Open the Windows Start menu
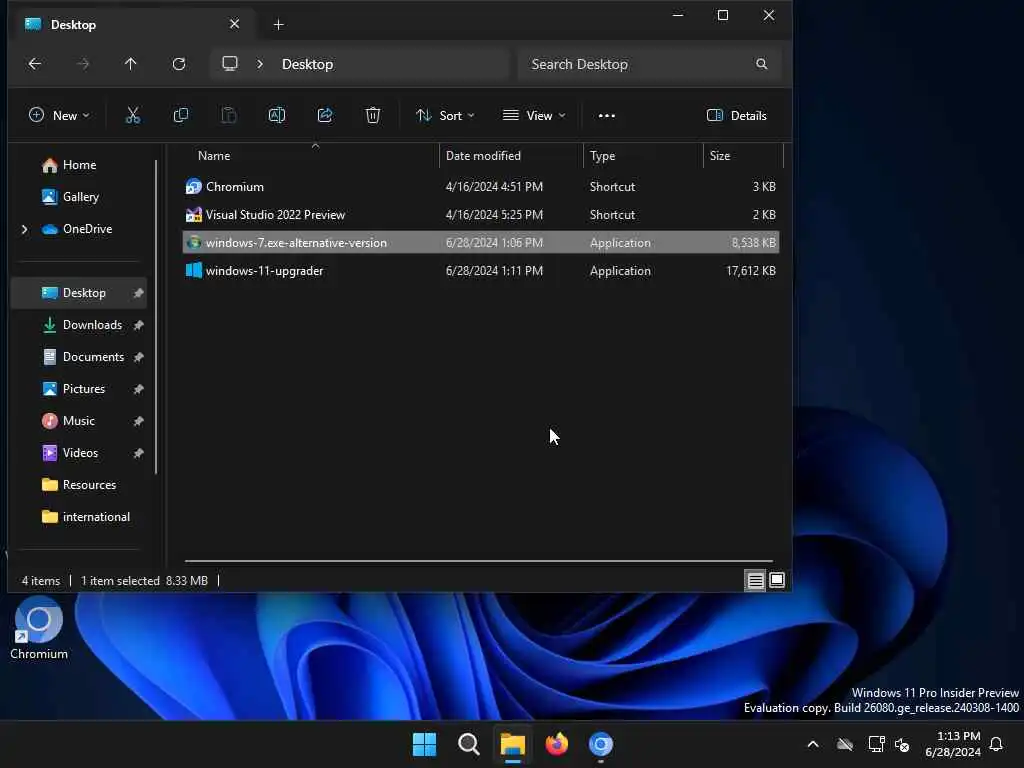The image size is (1024, 768). point(424,744)
